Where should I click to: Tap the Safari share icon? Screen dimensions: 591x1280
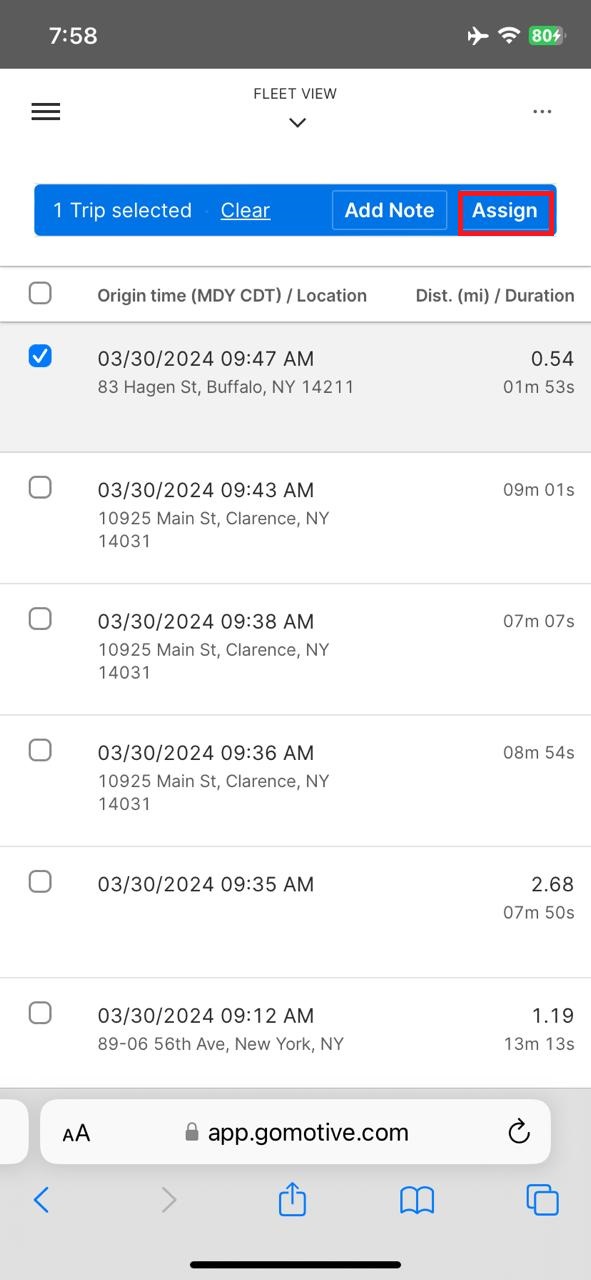[292, 1198]
